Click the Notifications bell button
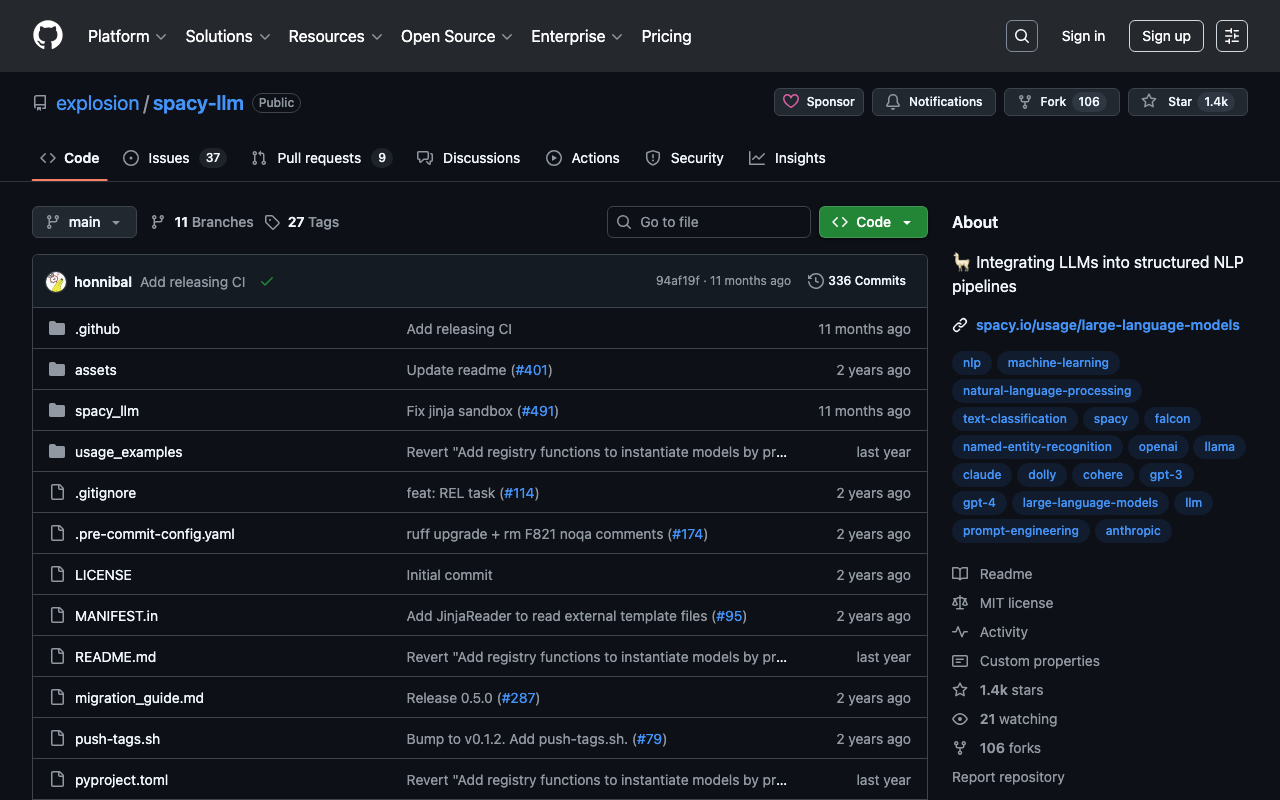 [x=933, y=102]
